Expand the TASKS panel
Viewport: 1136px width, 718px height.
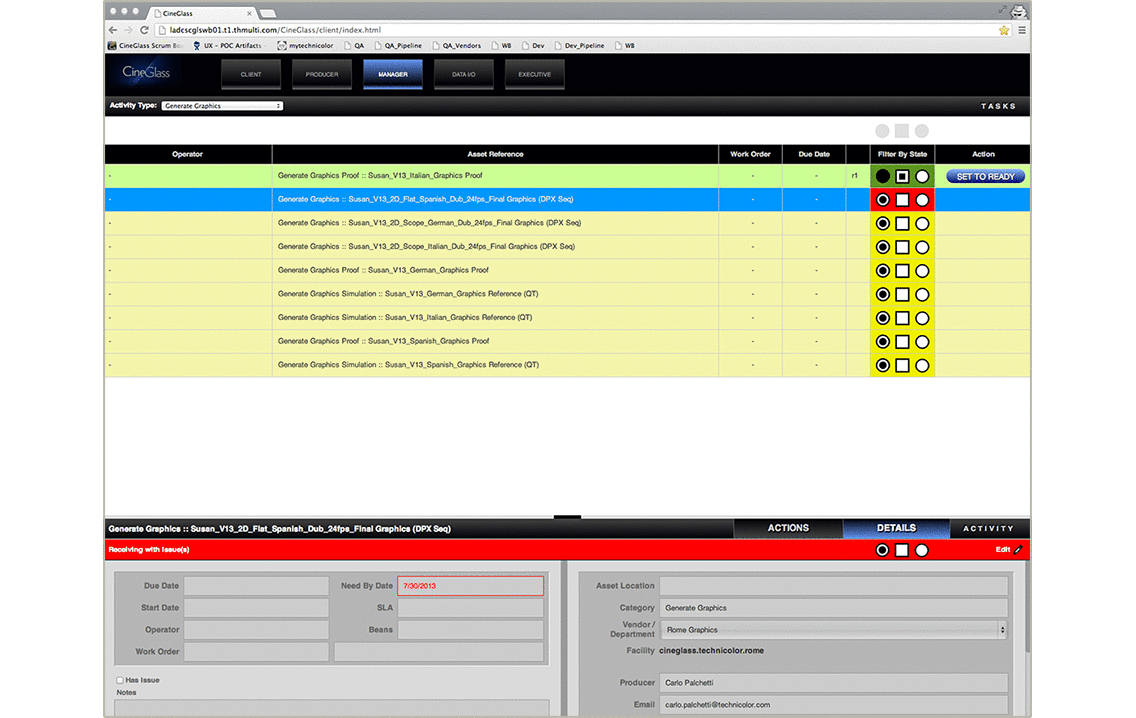tap(997, 106)
